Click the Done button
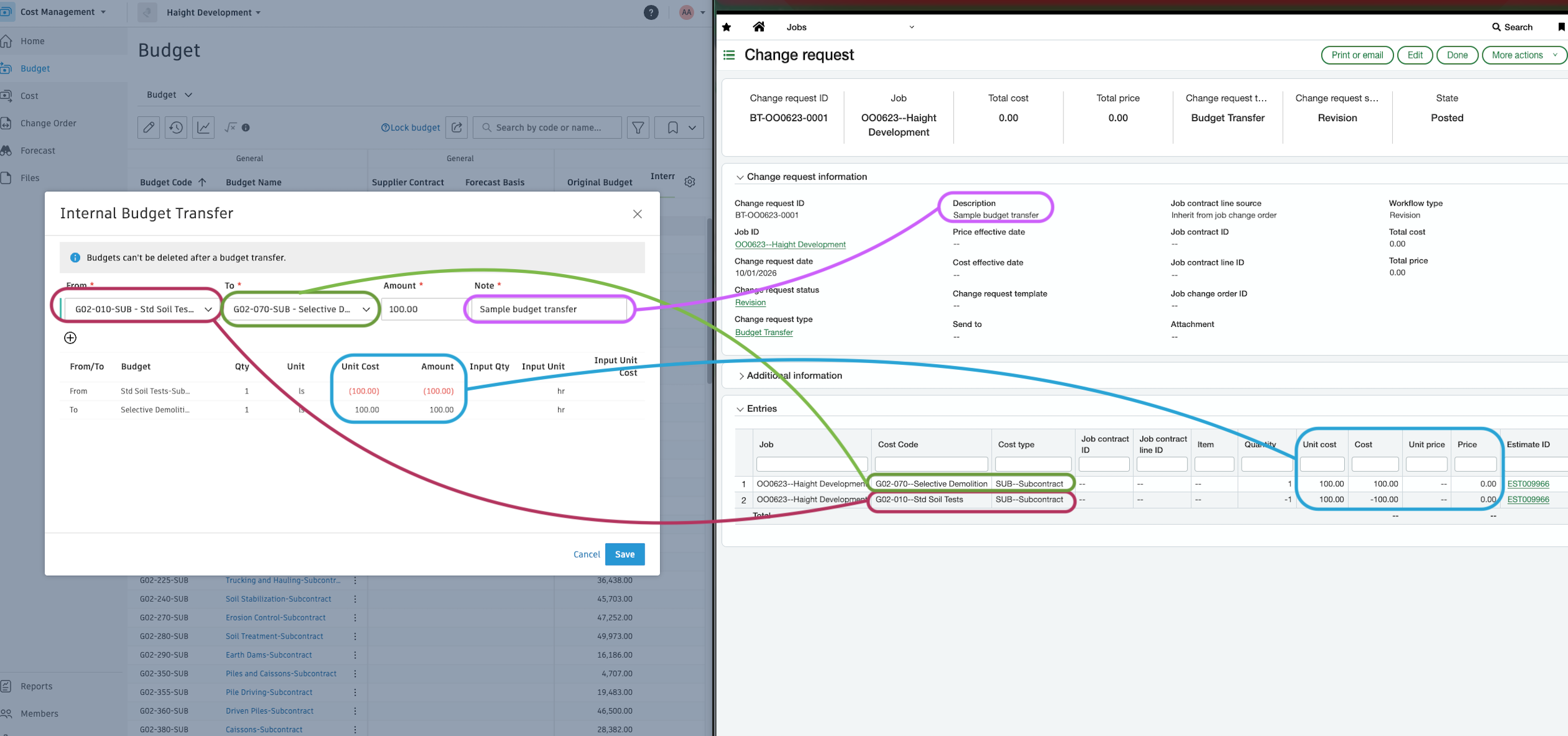1568x736 pixels. click(1457, 55)
